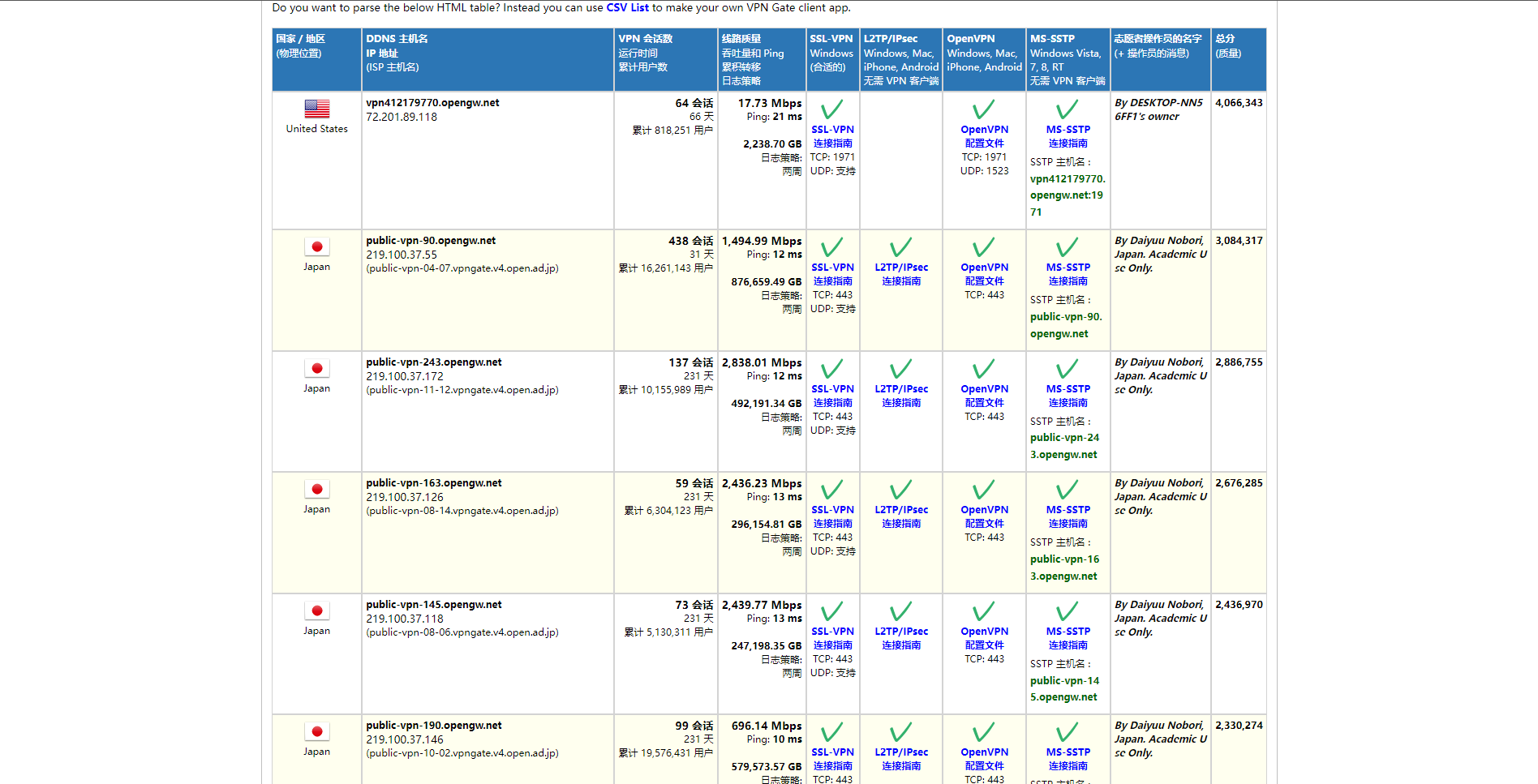Click hostname public-vpn-243.opengw.net in DDNS column
Viewport: 1538px width, 784px height.
pos(434,362)
